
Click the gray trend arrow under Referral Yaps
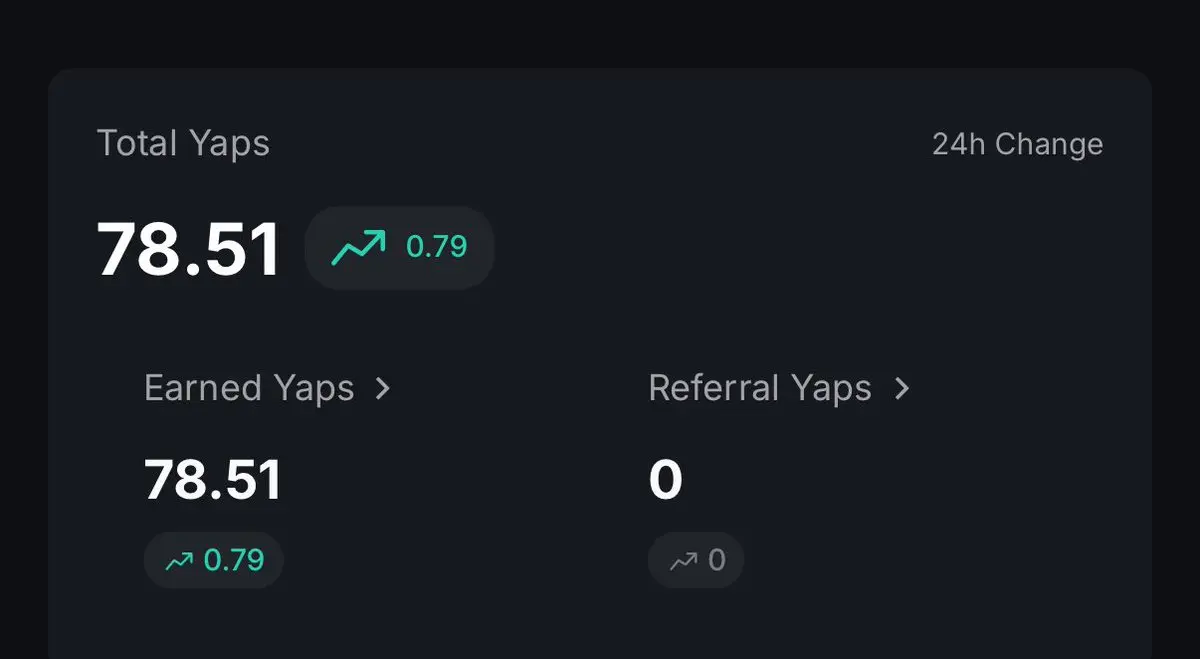(x=684, y=561)
